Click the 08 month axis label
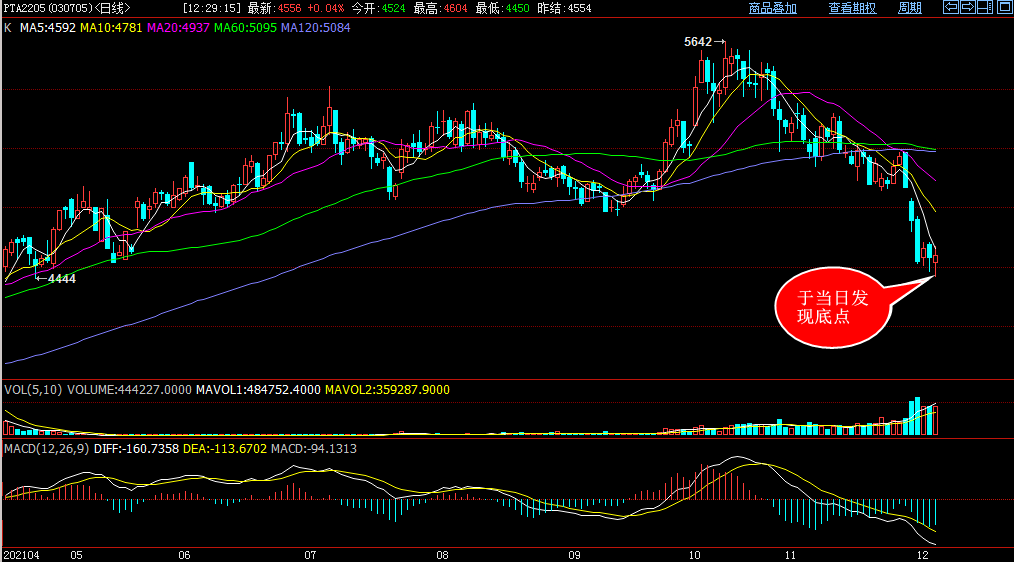This screenshot has height=562, width=1014. 442,556
